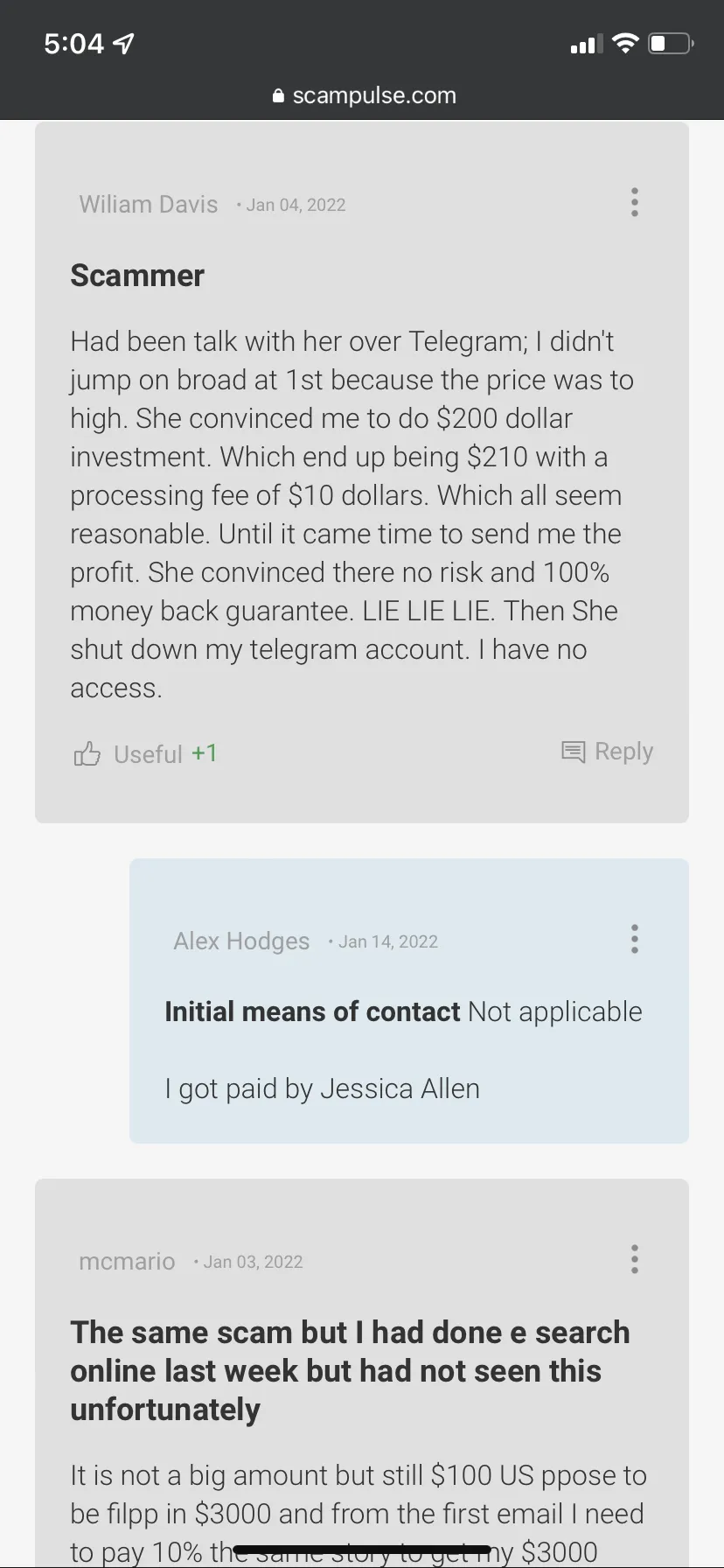
Task: Click the Reply comment bubble icon
Action: click(x=573, y=752)
